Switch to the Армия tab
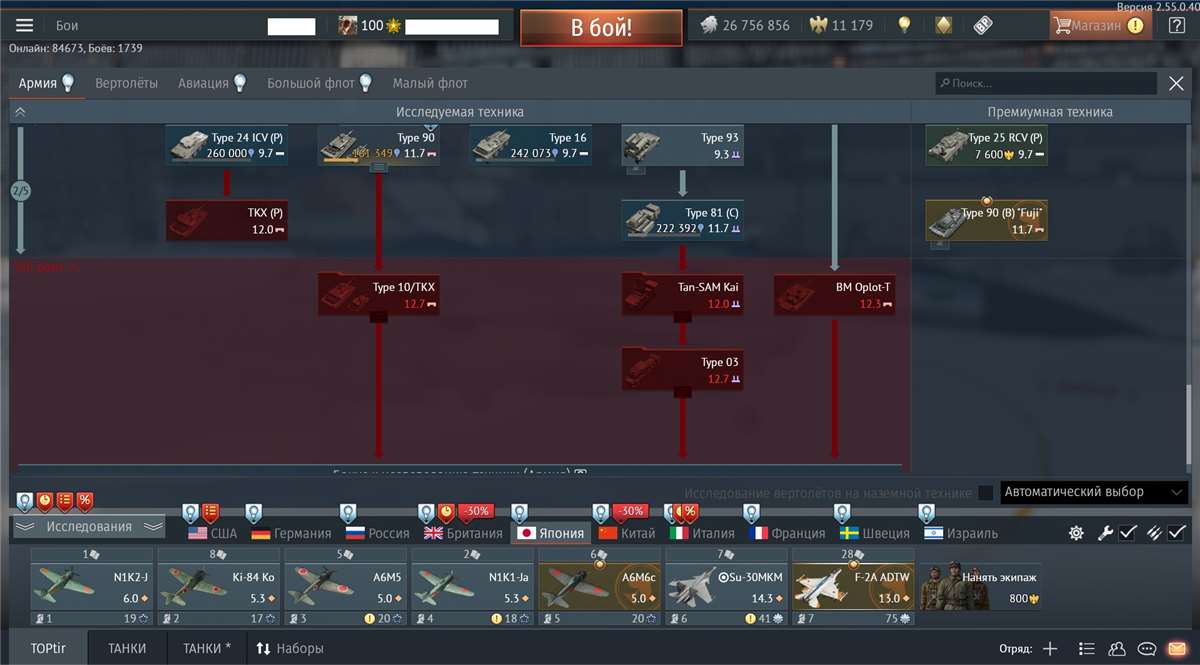 click(x=46, y=83)
